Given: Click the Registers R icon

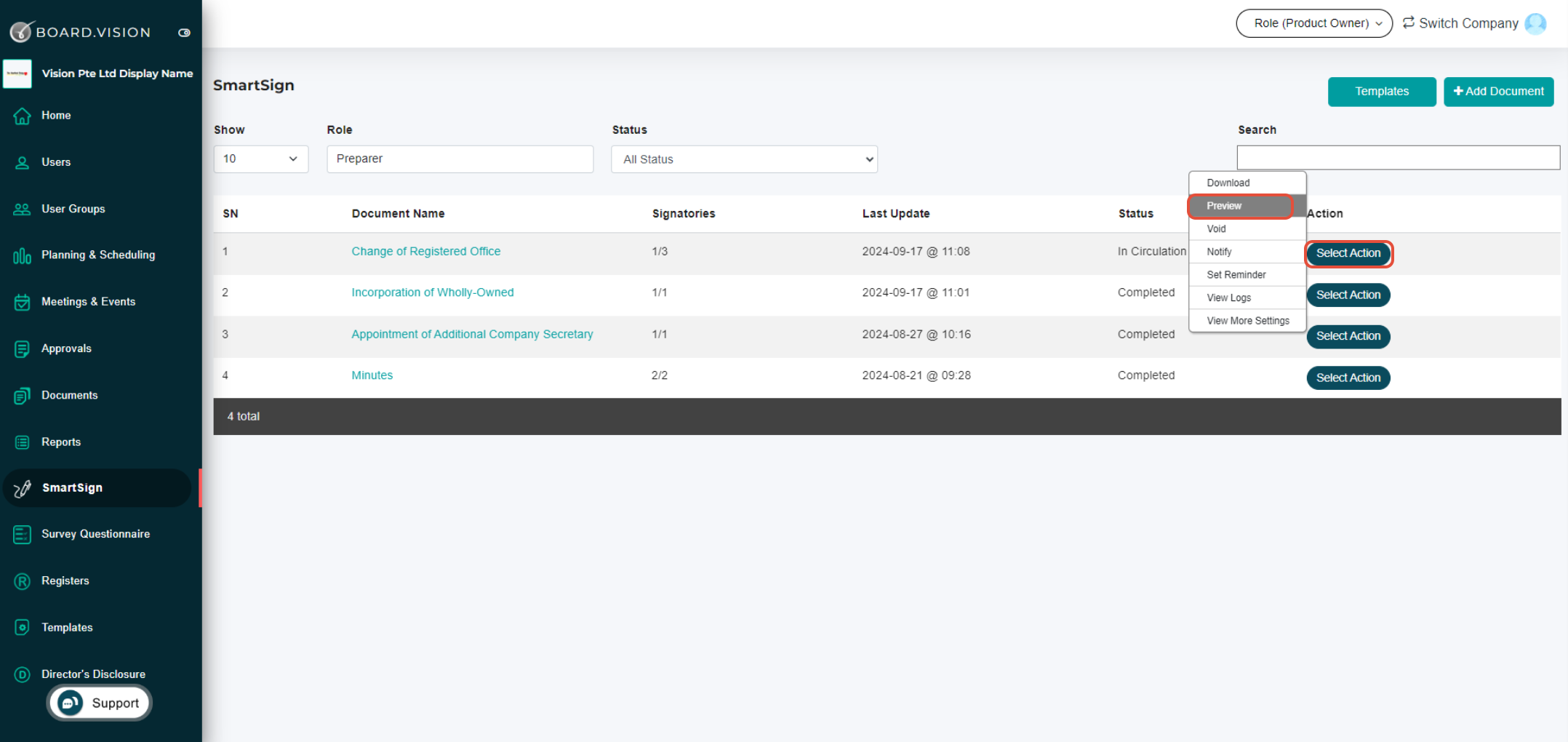Looking at the screenshot, I should tap(23, 581).
